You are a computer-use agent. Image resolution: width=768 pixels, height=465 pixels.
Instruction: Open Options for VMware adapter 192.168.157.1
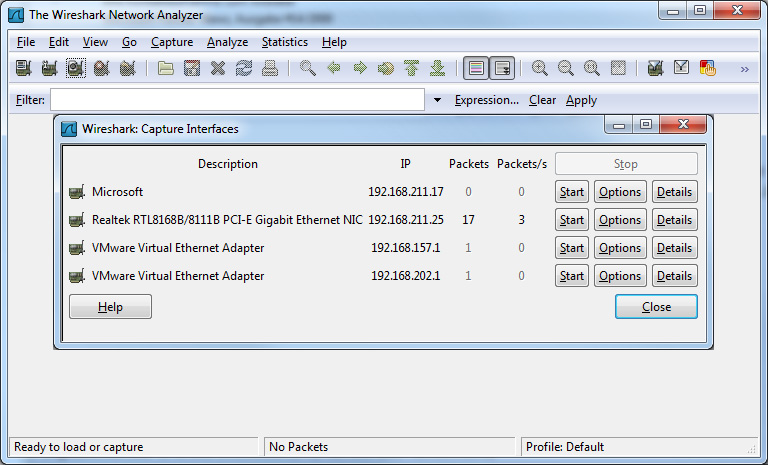(x=620, y=247)
